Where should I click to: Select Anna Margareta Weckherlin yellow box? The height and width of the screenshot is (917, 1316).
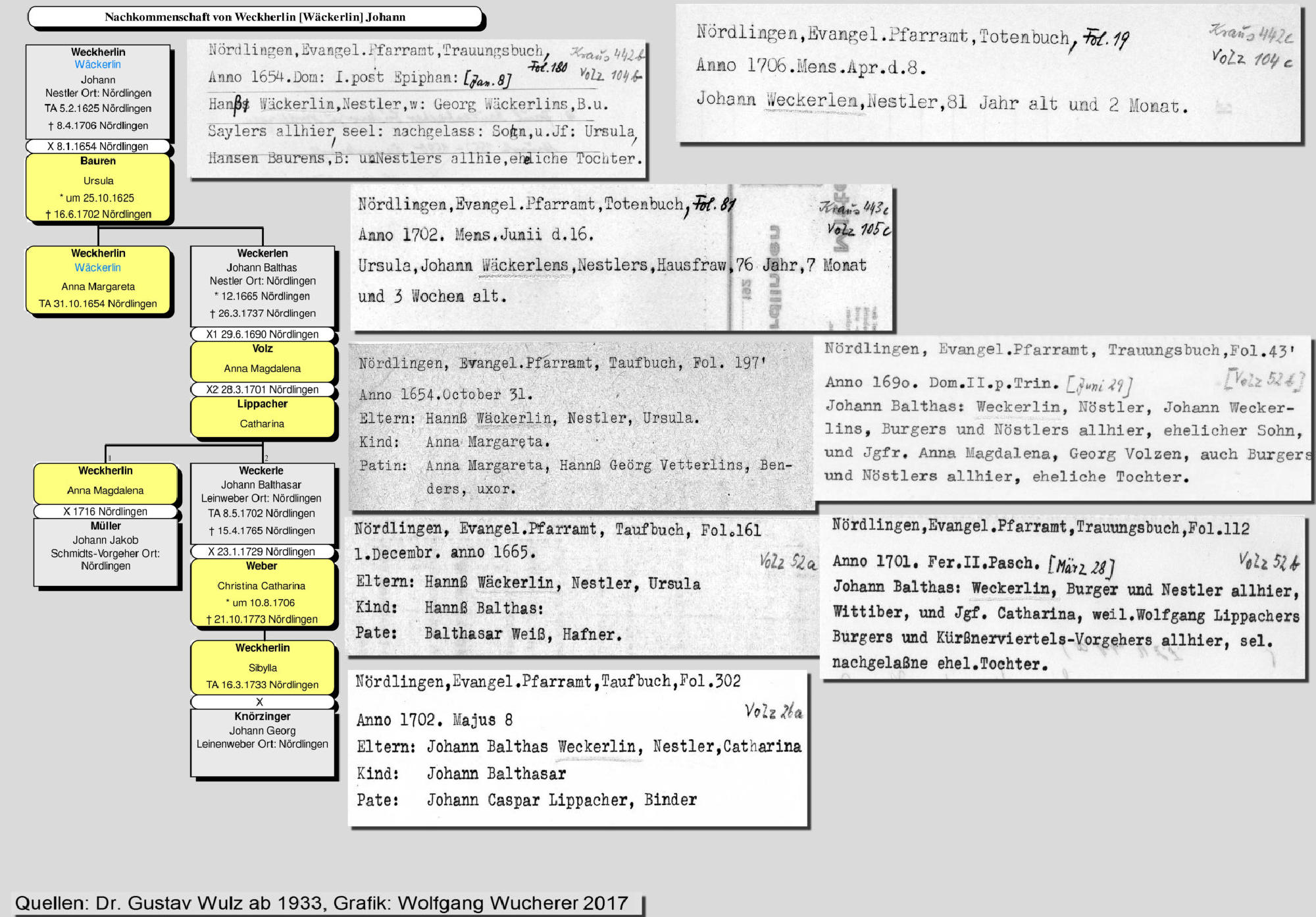pyautogui.click(x=98, y=286)
